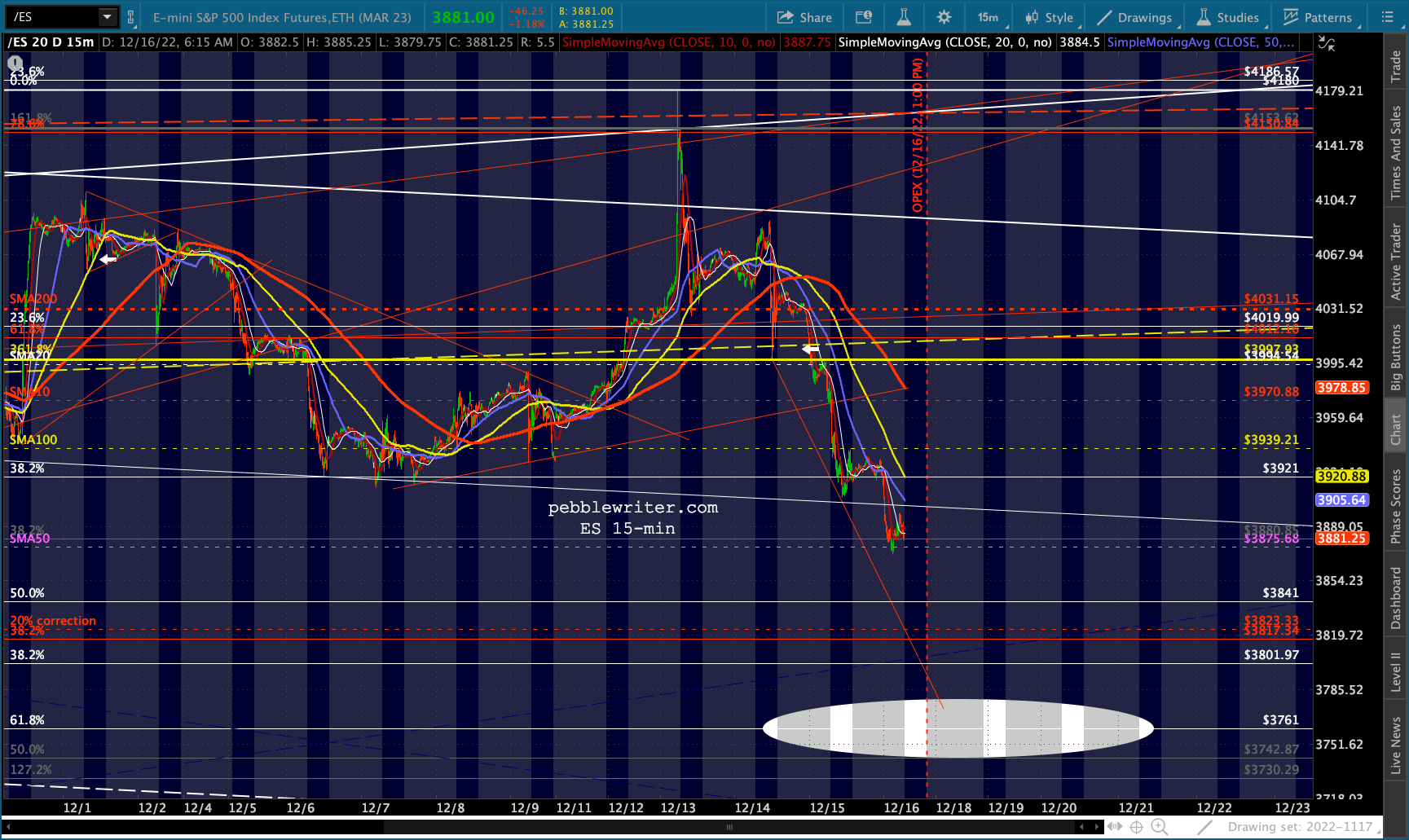Viewport: 1409px width, 840px height.
Task: Open the Live News side tab
Action: click(1396, 745)
